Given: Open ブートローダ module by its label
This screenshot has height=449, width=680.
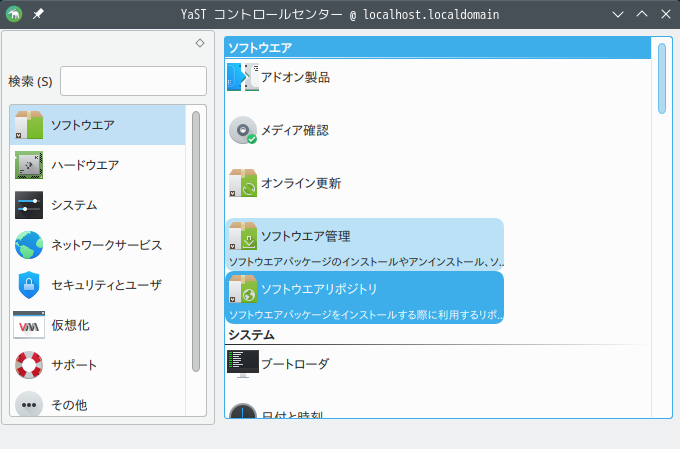Looking at the screenshot, I should (295, 364).
